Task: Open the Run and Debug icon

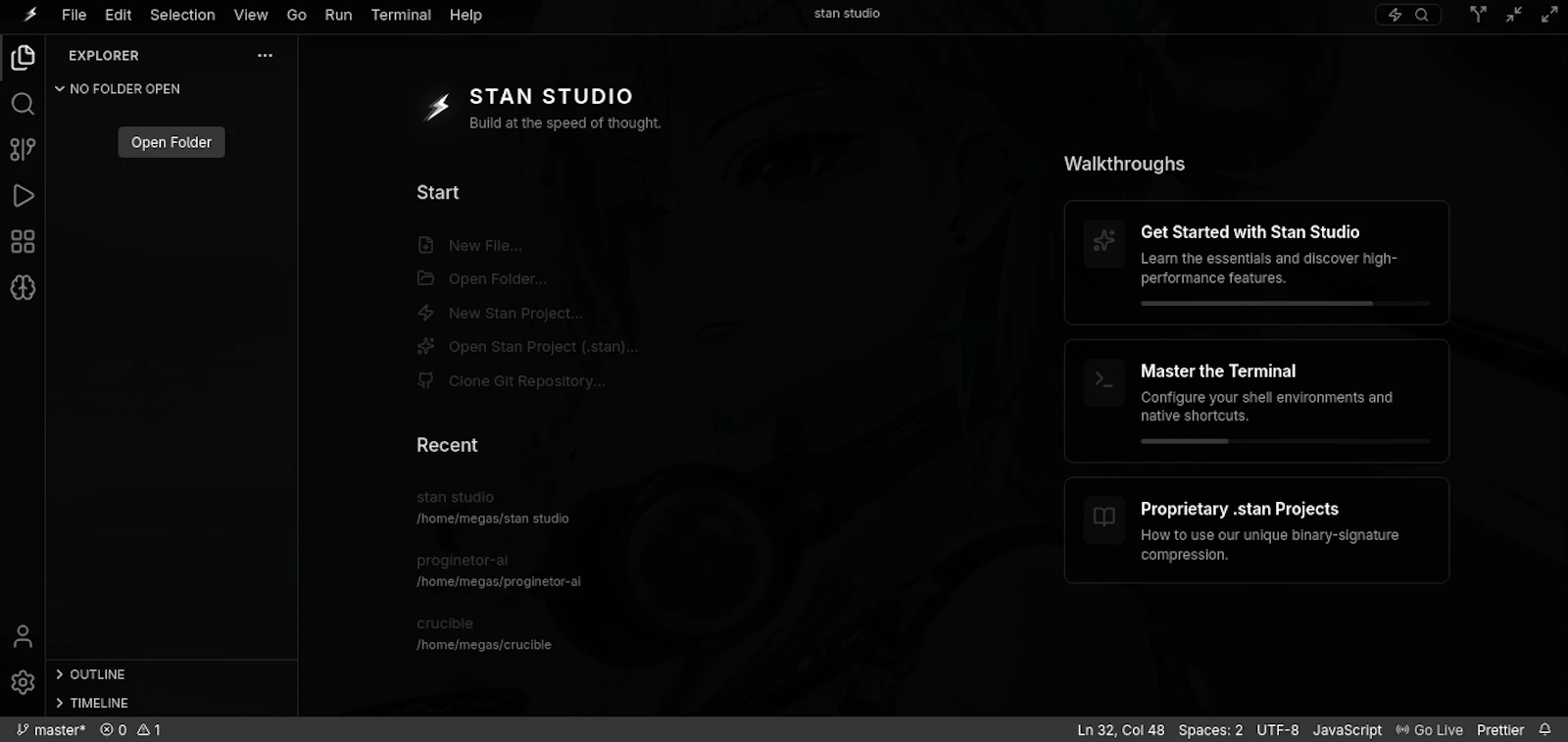Action: point(23,196)
